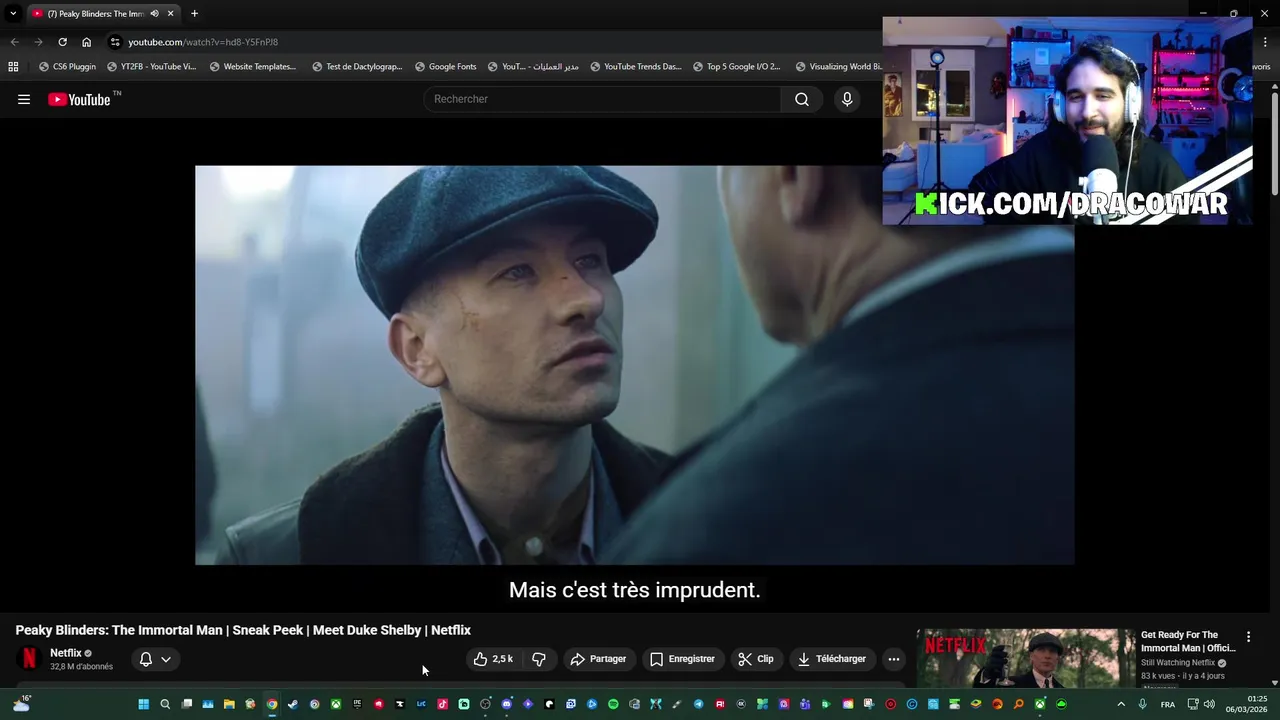1280x720 pixels.
Task: Open the YouTube hamburger guide menu
Action: [x=24, y=99]
